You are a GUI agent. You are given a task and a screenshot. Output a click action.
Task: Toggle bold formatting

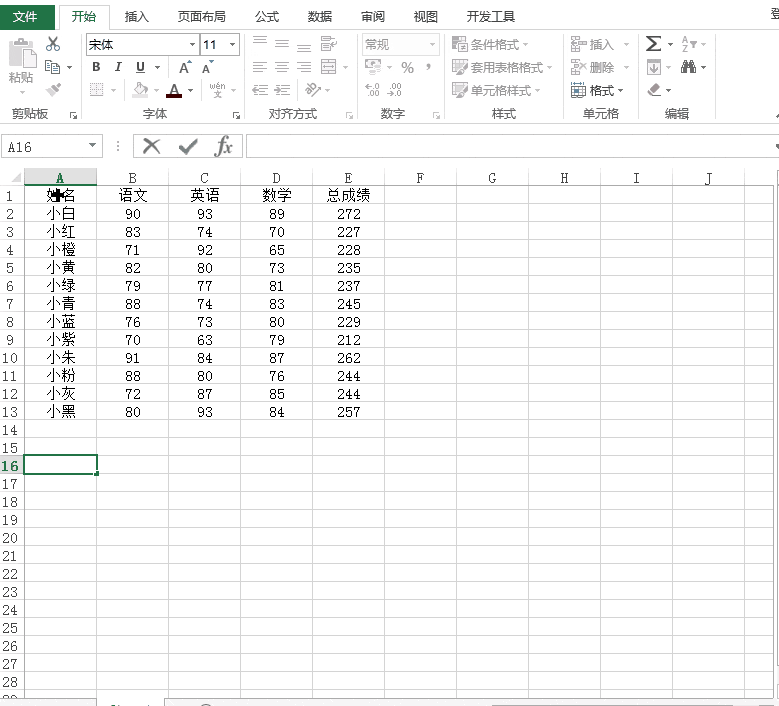pyautogui.click(x=96, y=67)
